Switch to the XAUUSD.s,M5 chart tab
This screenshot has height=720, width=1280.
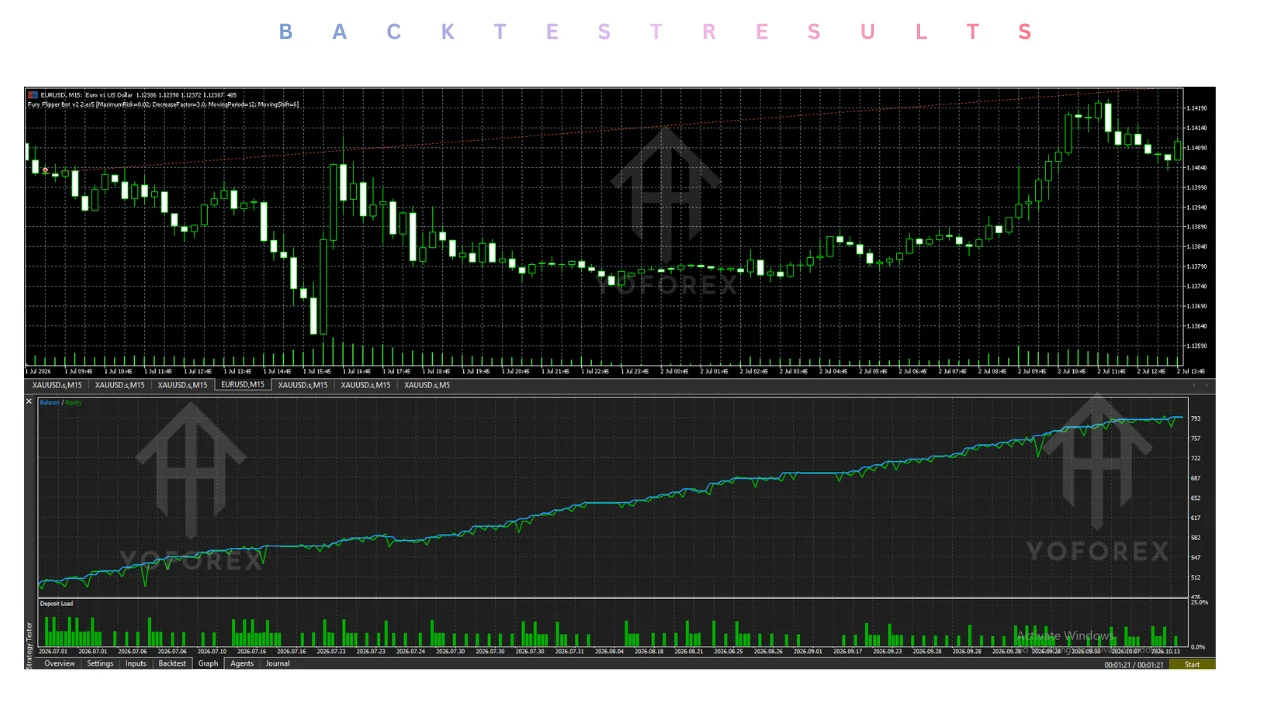coord(429,384)
